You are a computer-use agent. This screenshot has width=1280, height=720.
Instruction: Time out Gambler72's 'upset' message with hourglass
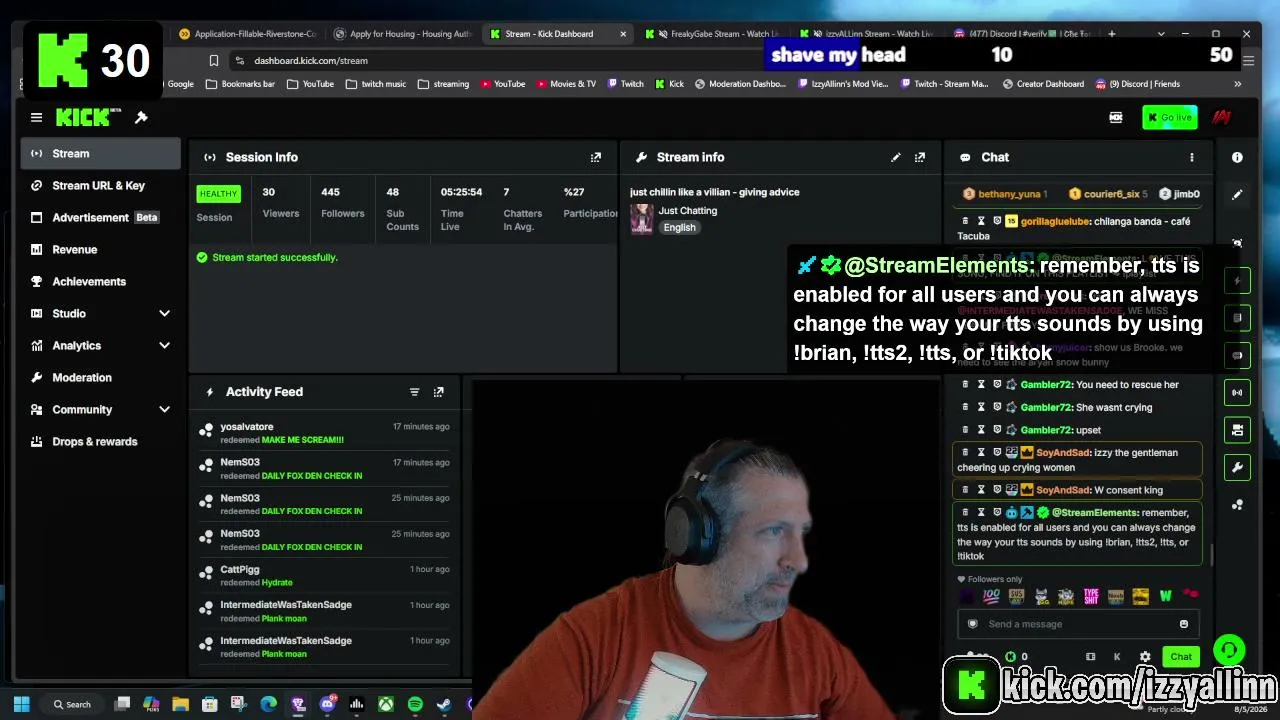tap(981, 430)
